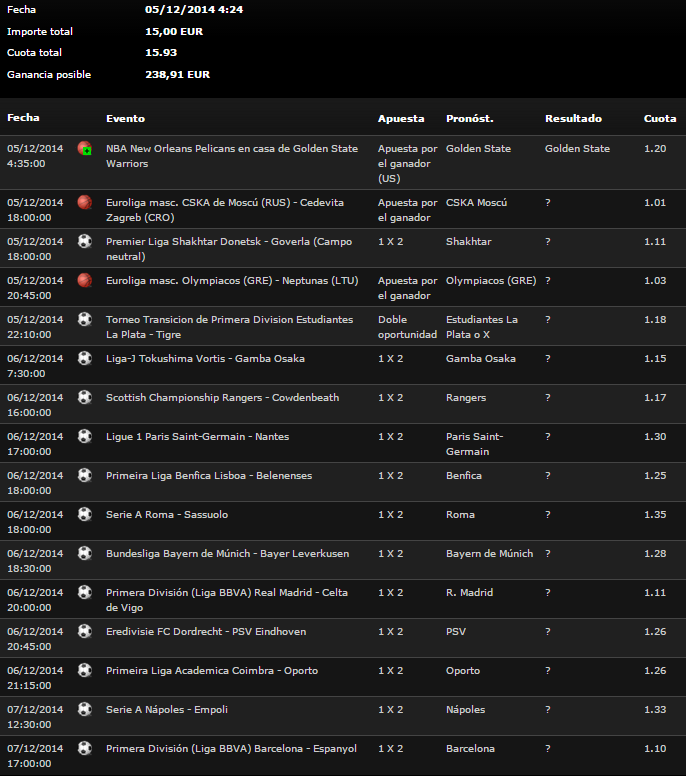Screen dimensions: 686x776
Task: Click the 238,91 EUR possible winnings value
Action: click(177, 74)
